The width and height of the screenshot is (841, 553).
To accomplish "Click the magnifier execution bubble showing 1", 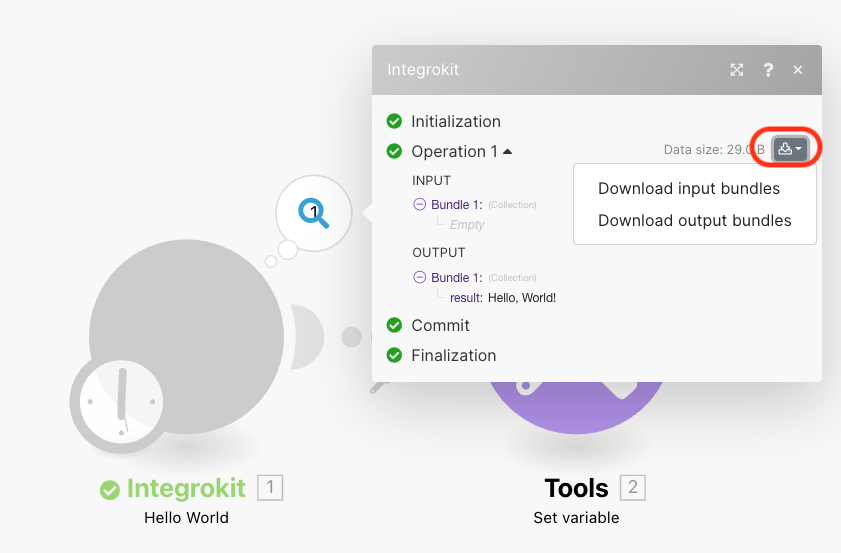I will pos(314,213).
